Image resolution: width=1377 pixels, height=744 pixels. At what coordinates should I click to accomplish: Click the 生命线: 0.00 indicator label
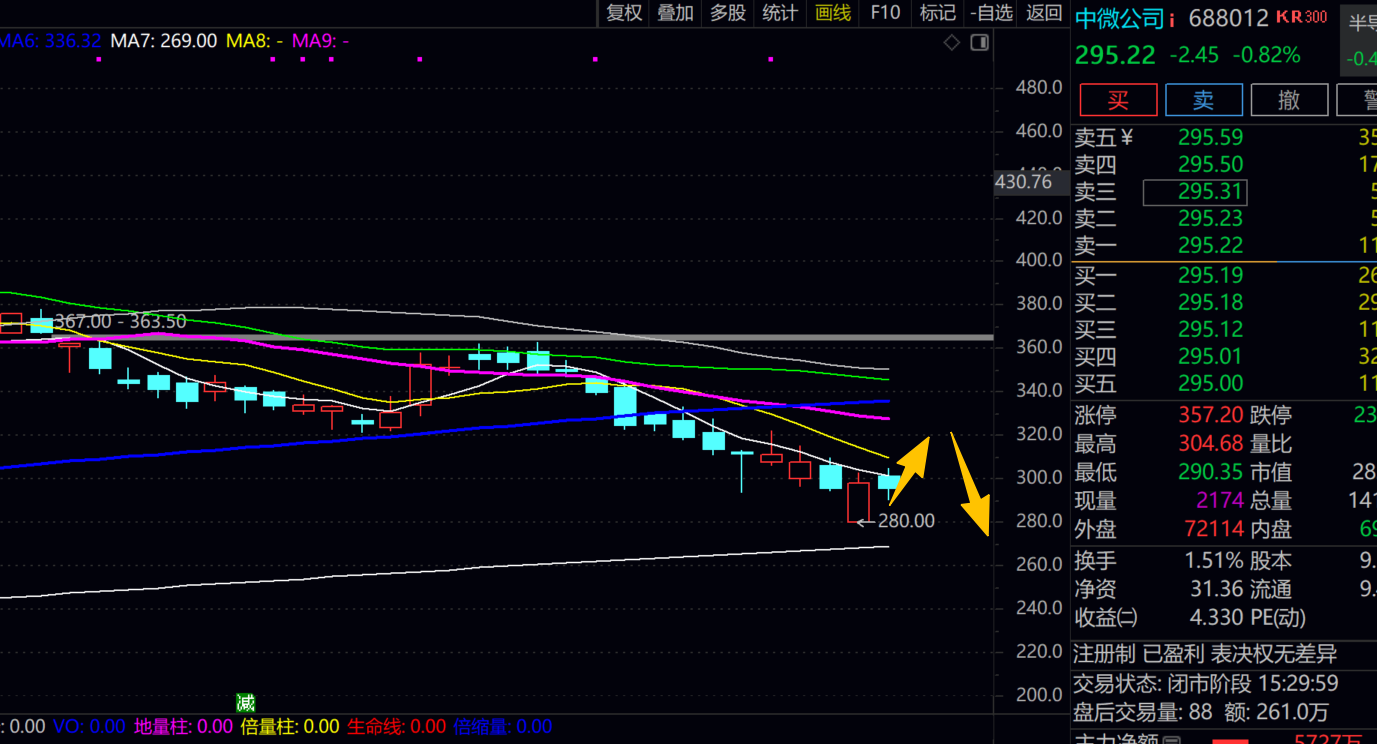[x=396, y=727]
